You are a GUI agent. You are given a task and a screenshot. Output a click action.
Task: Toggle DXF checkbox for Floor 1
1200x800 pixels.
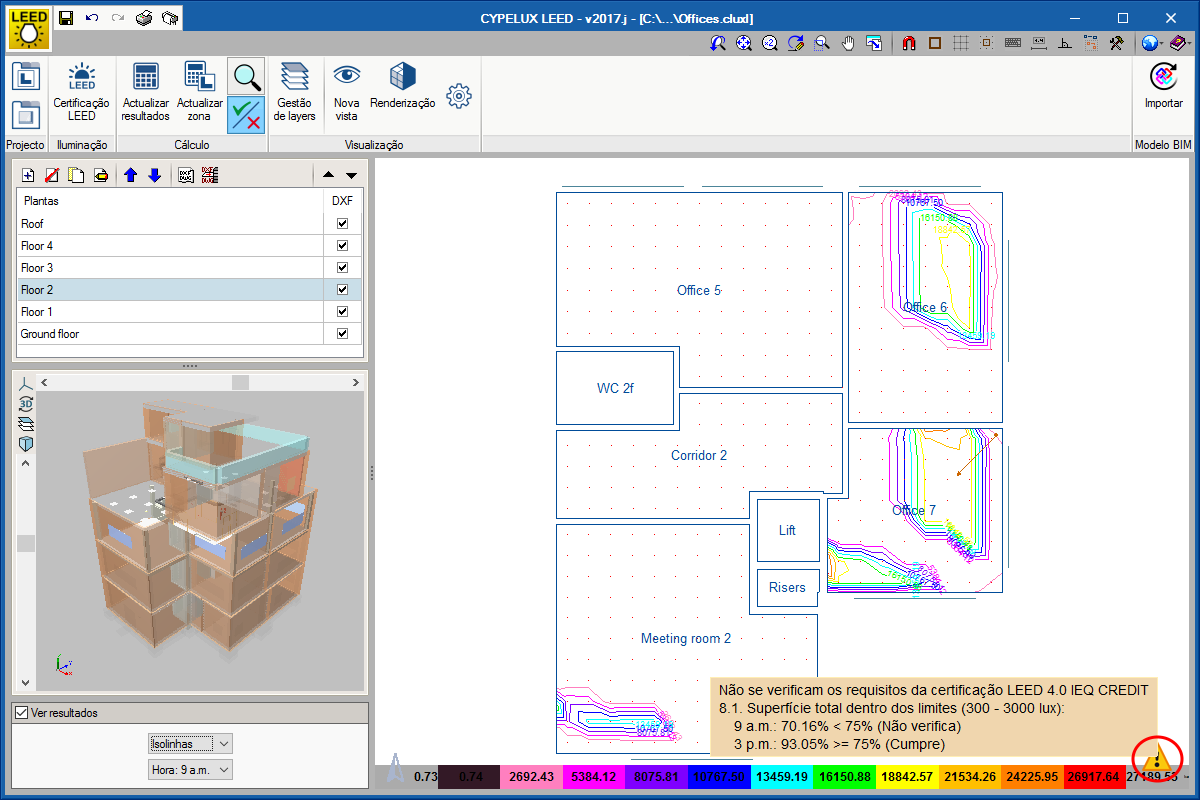pyautogui.click(x=342, y=312)
